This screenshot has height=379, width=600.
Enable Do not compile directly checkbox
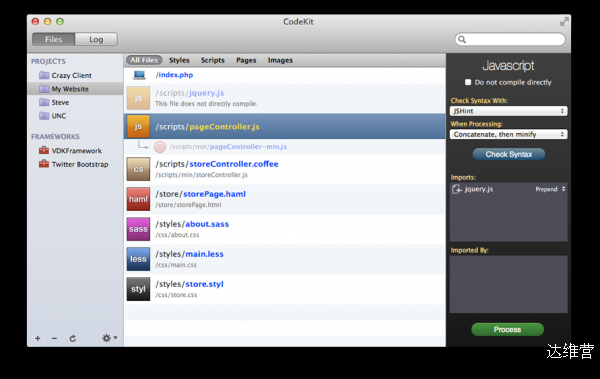pos(468,82)
